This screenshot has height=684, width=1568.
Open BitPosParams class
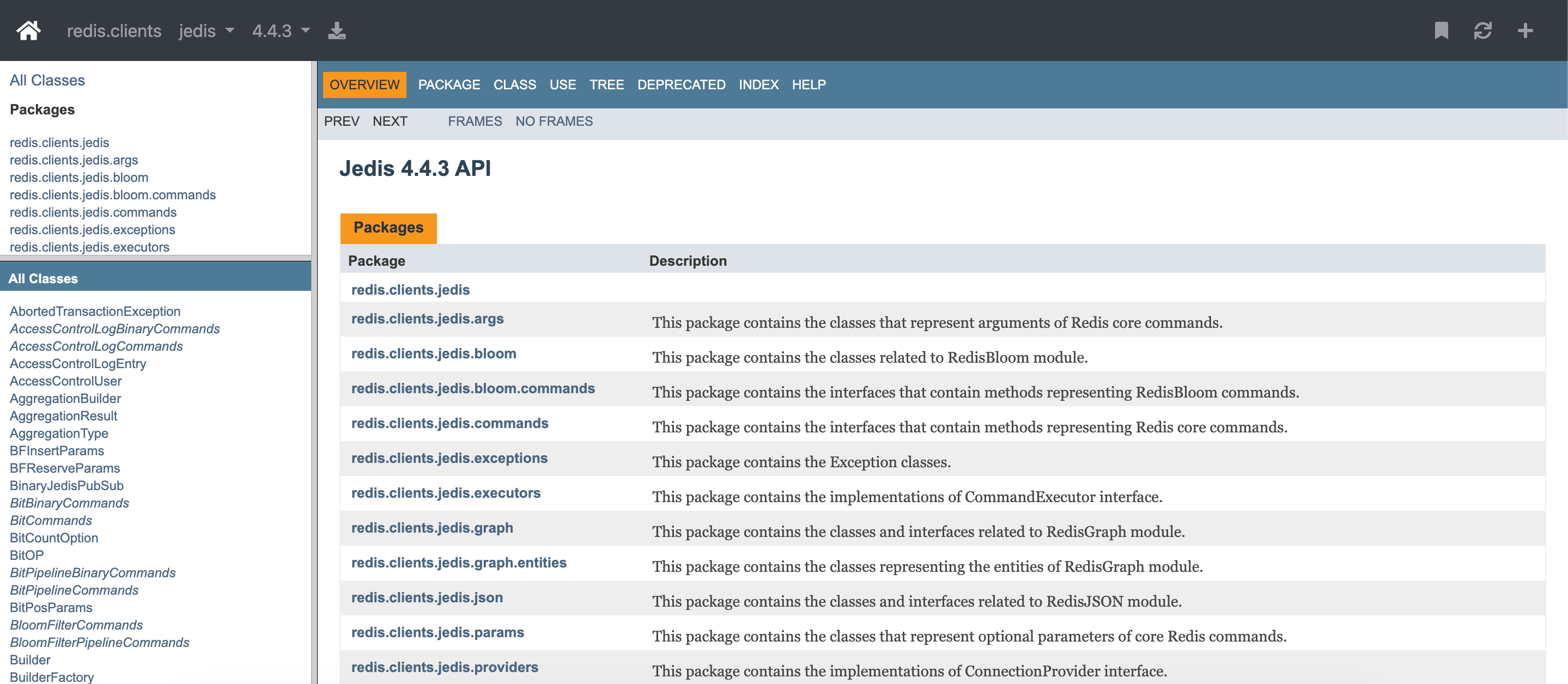point(51,608)
